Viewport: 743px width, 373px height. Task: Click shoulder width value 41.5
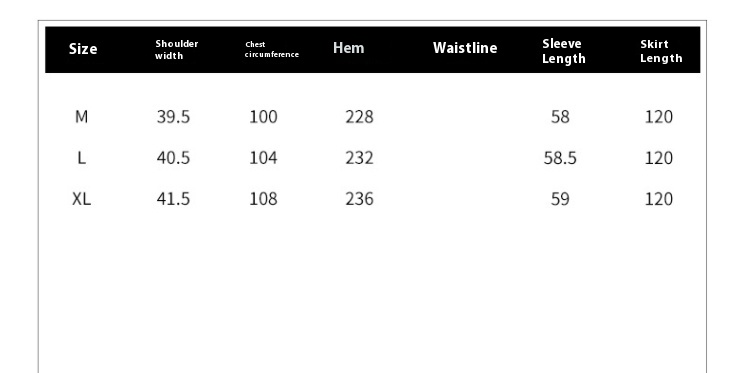[173, 199]
